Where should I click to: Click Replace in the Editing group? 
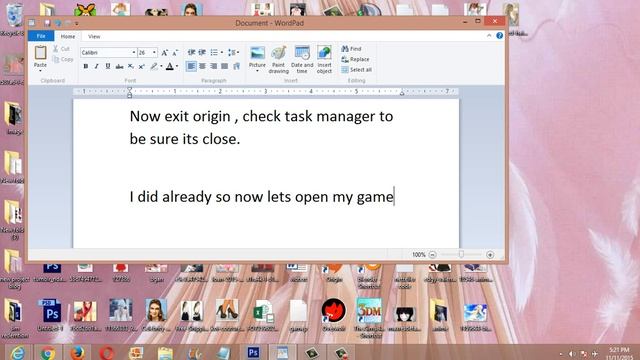[355, 59]
